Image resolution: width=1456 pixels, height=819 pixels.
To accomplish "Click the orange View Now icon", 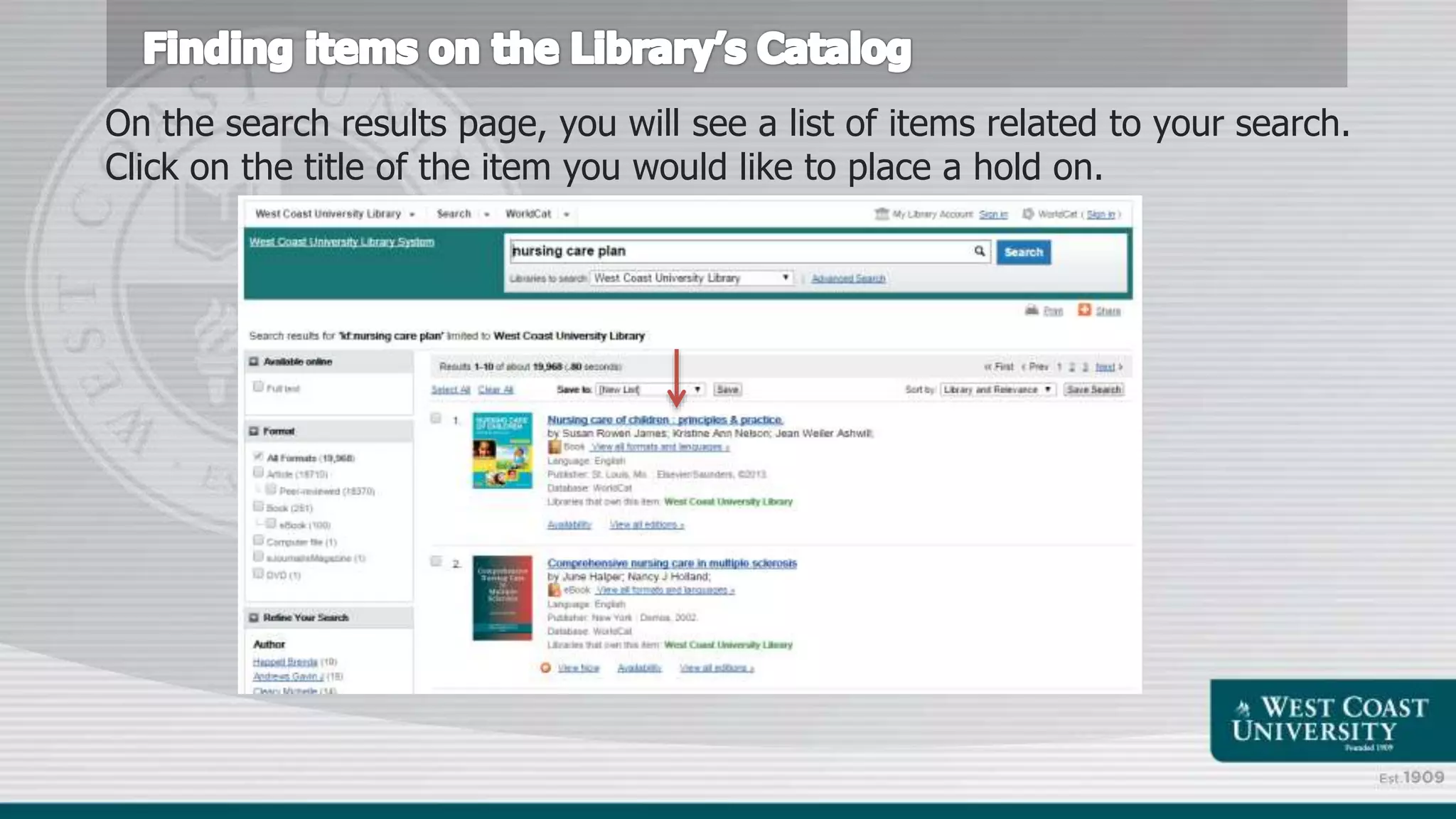I will (x=545, y=668).
